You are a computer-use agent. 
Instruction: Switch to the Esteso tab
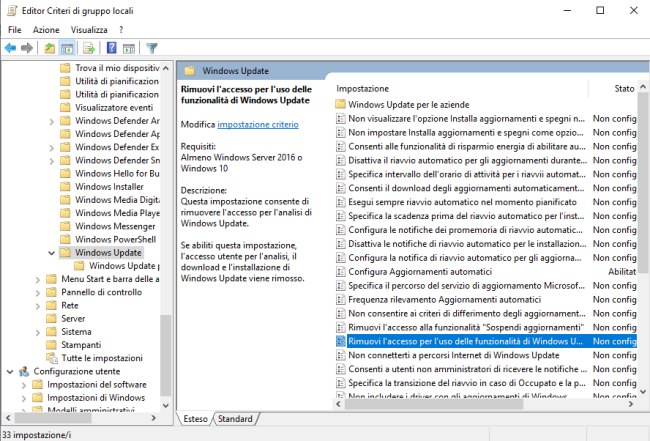click(195, 419)
